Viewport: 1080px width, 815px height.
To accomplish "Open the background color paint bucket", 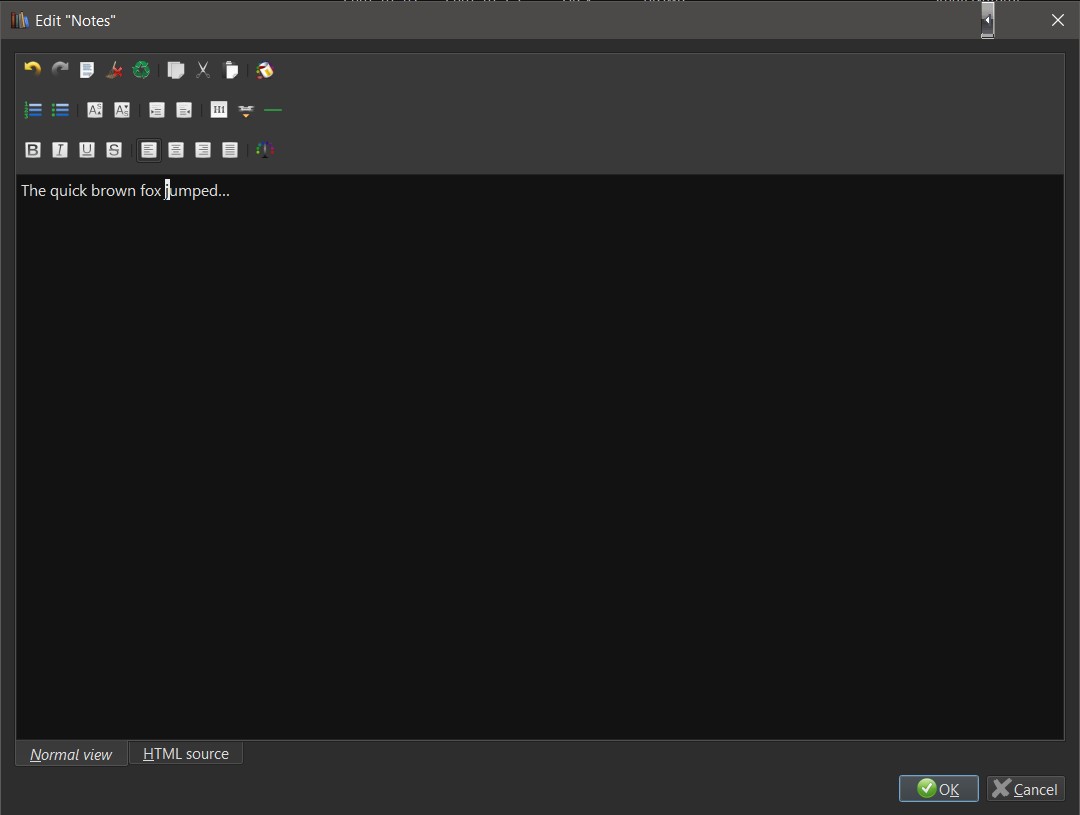I will point(264,70).
